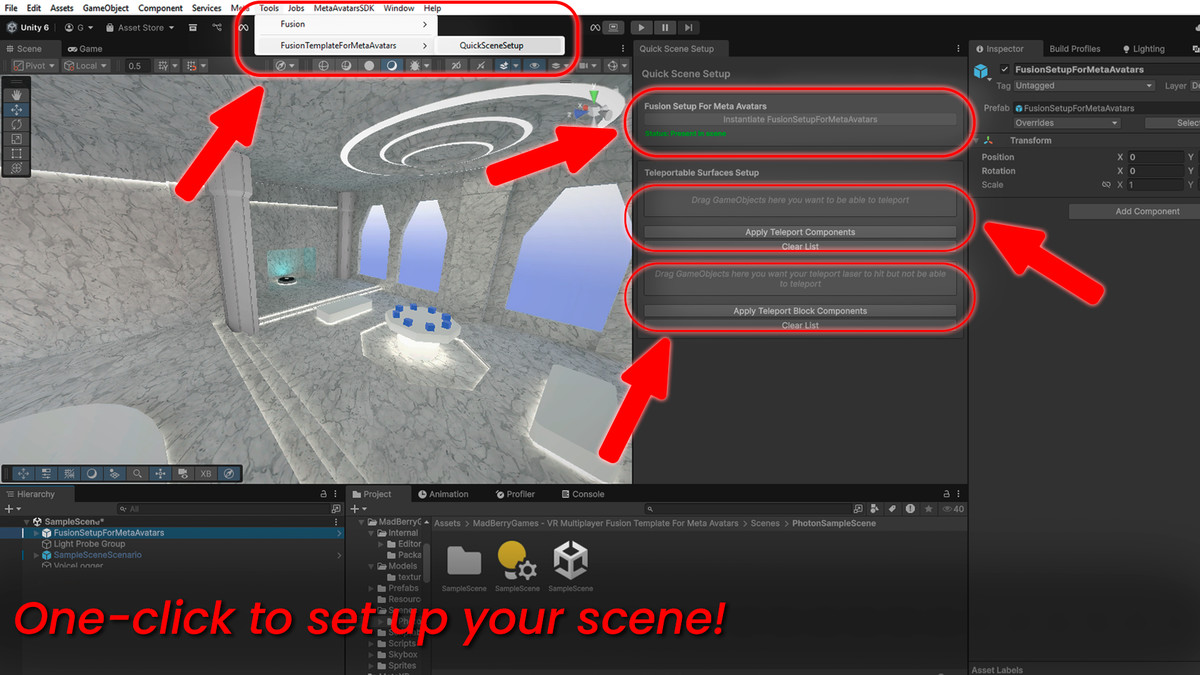Screen dimensions: 1200x675
Task: Toggle scale proportions link icon
Action: point(1105,185)
